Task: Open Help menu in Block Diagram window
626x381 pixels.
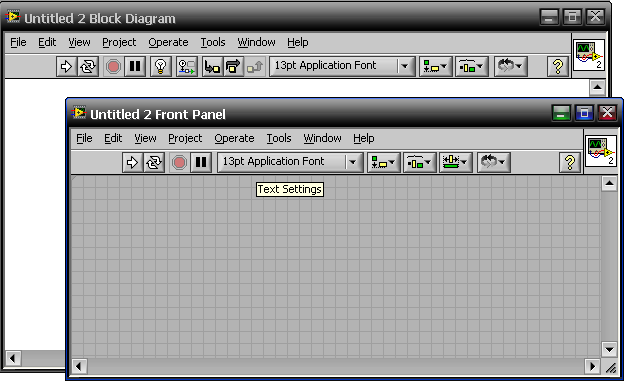Action: [297, 42]
